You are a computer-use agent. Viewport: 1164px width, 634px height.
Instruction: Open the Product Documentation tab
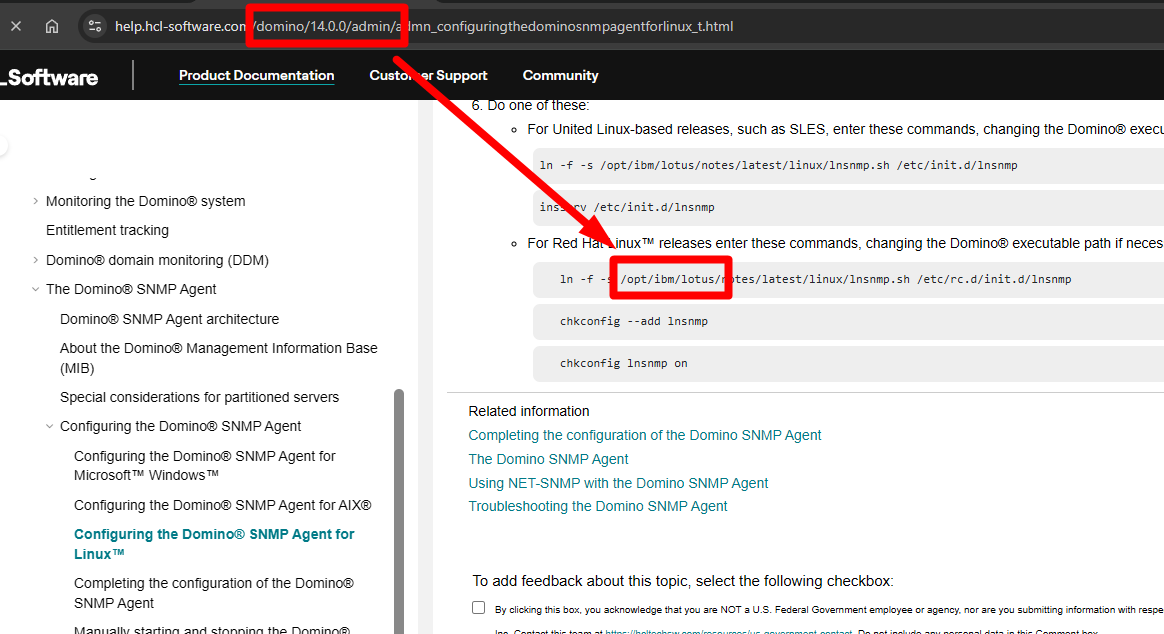coord(256,76)
